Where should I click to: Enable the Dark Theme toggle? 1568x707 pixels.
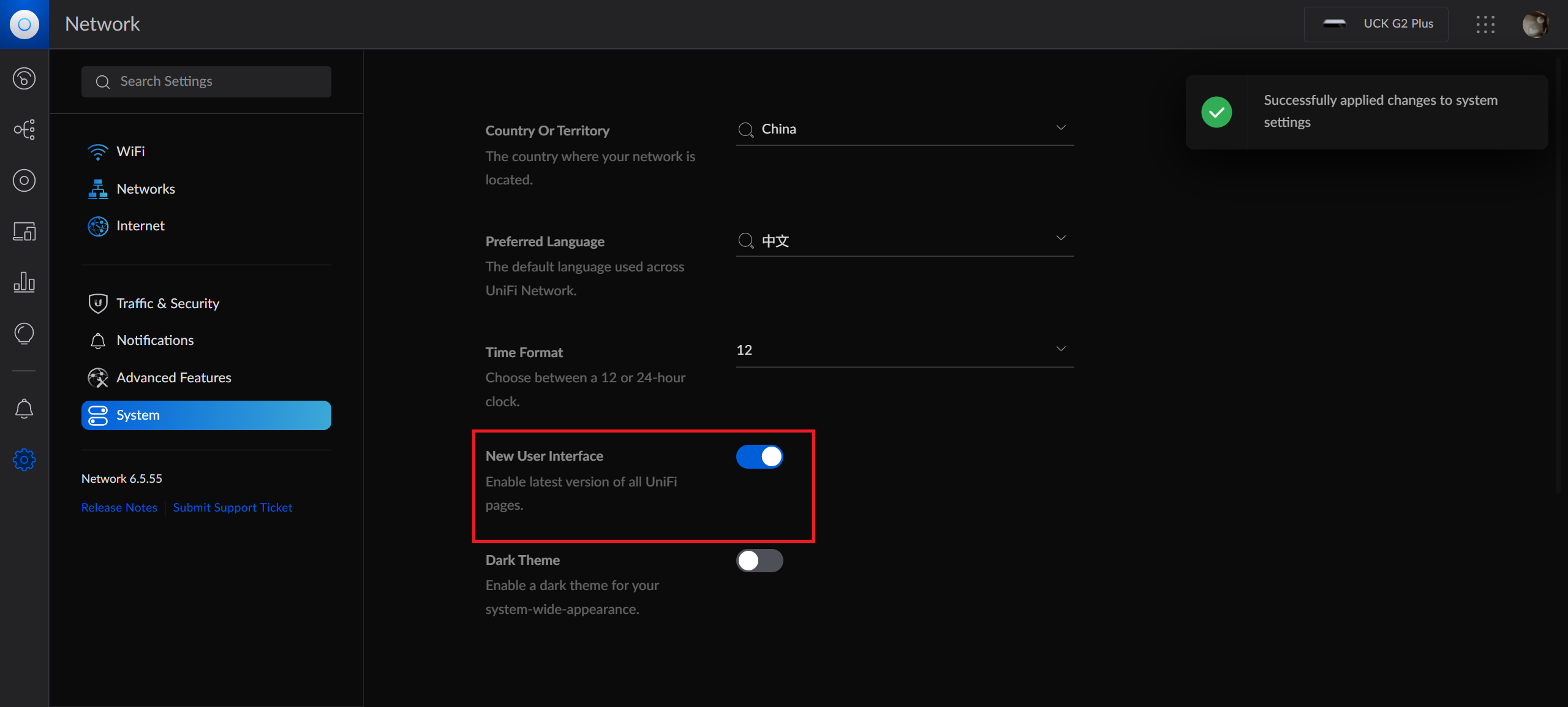[759, 561]
